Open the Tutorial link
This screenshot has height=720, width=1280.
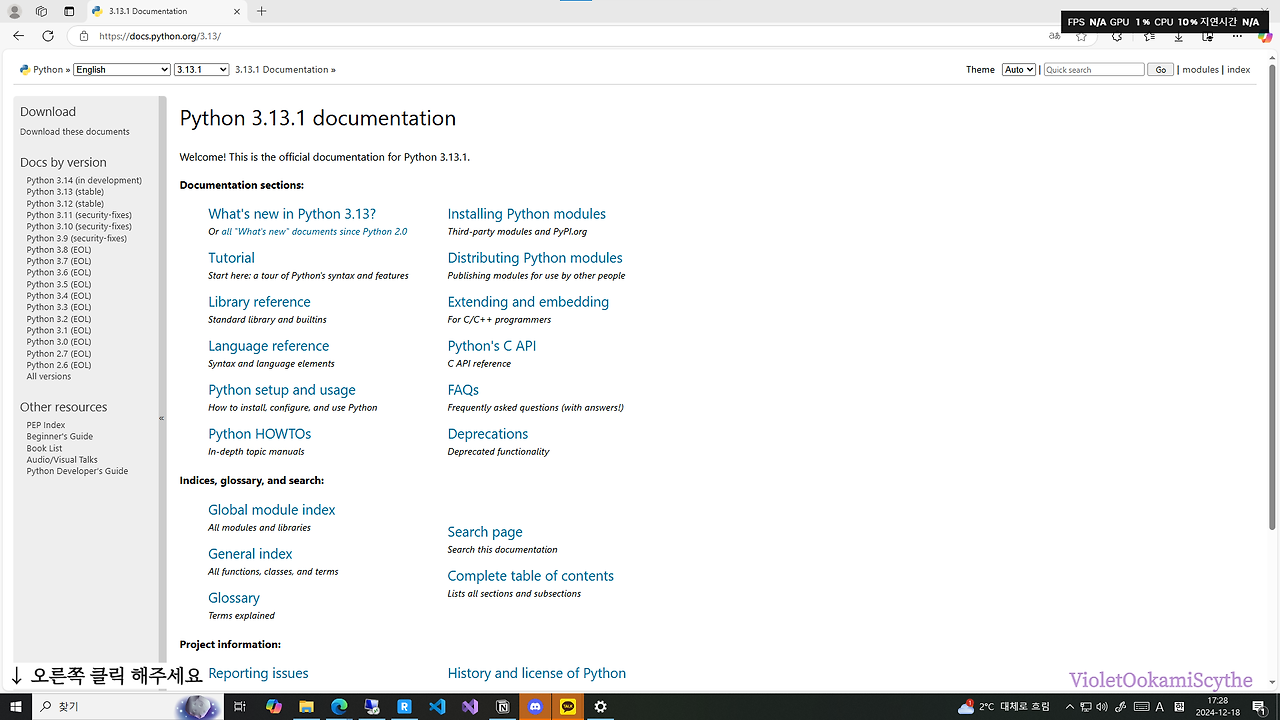(231, 258)
